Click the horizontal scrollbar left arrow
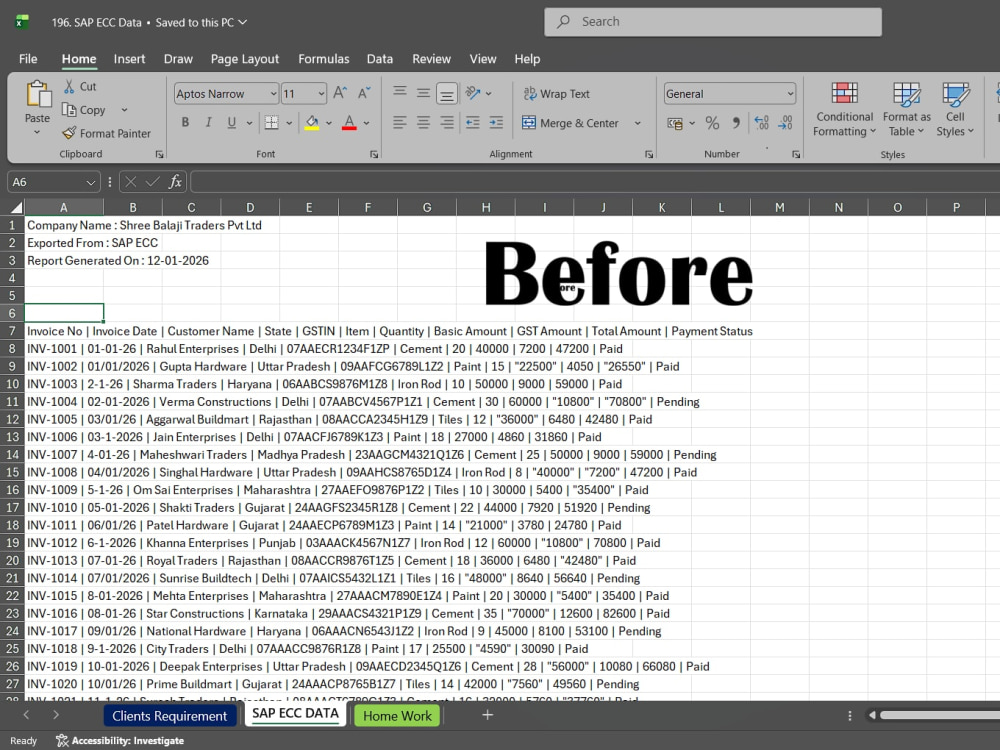1000x750 pixels. click(x=872, y=715)
